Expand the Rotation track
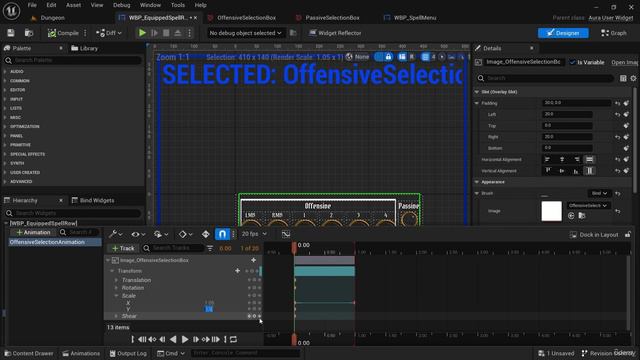The image size is (640, 360). 116,288
